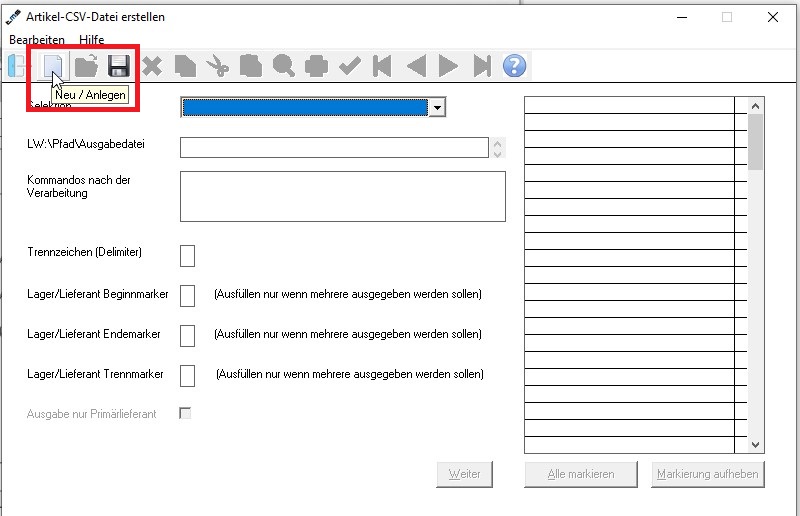Click the floppy disk save icon
This screenshot has height=516, width=800.
[118, 66]
